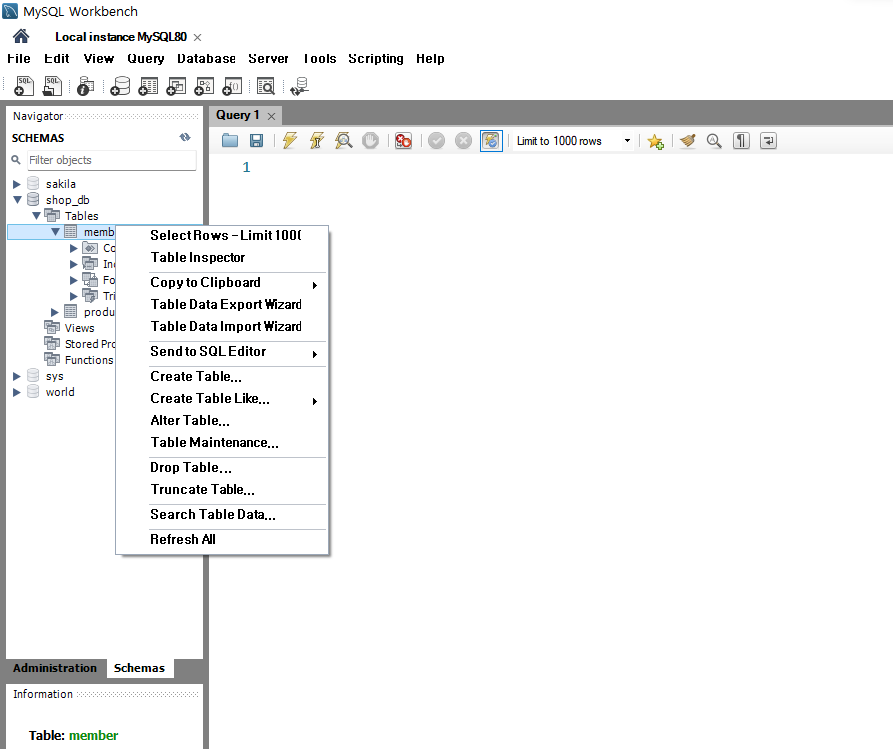
Task: Open Copy to Clipboard submenu
Action: pos(222,283)
